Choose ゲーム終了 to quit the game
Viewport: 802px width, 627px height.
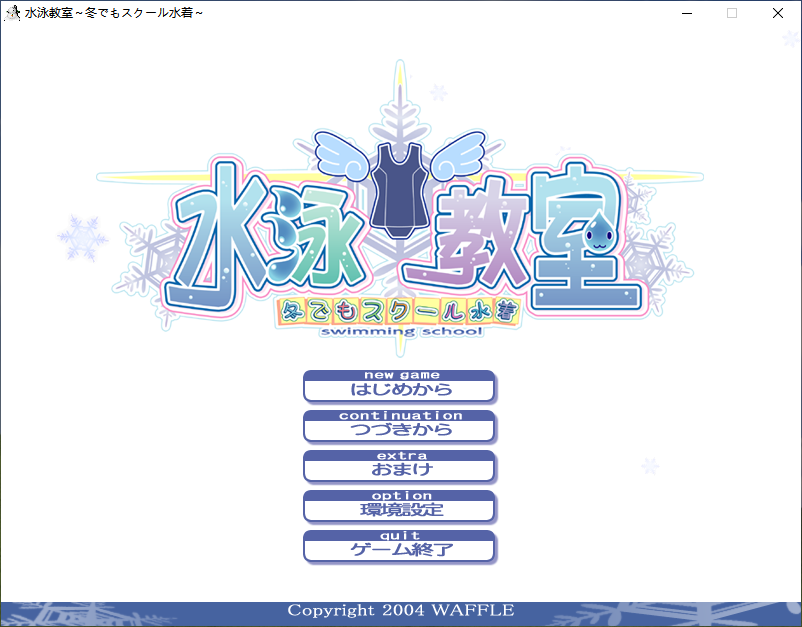(x=399, y=547)
